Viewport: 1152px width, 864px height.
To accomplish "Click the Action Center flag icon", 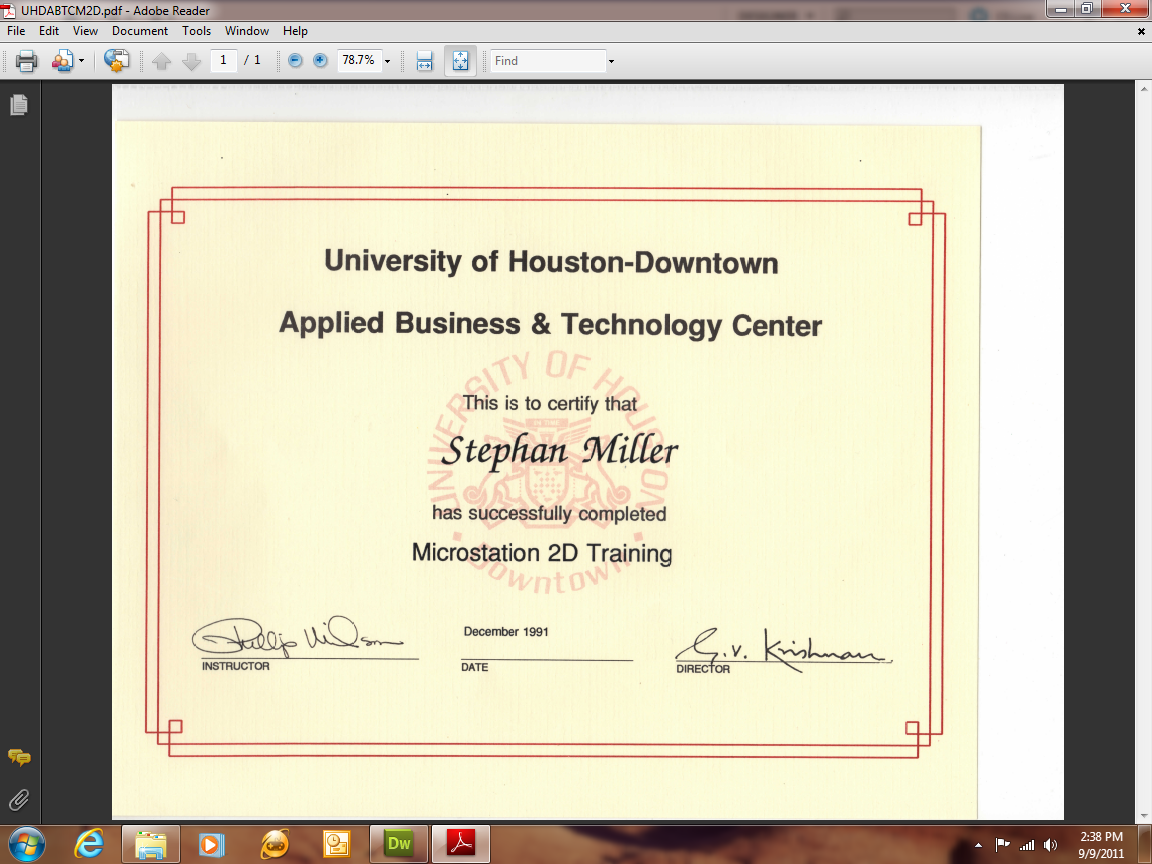I will (1002, 845).
